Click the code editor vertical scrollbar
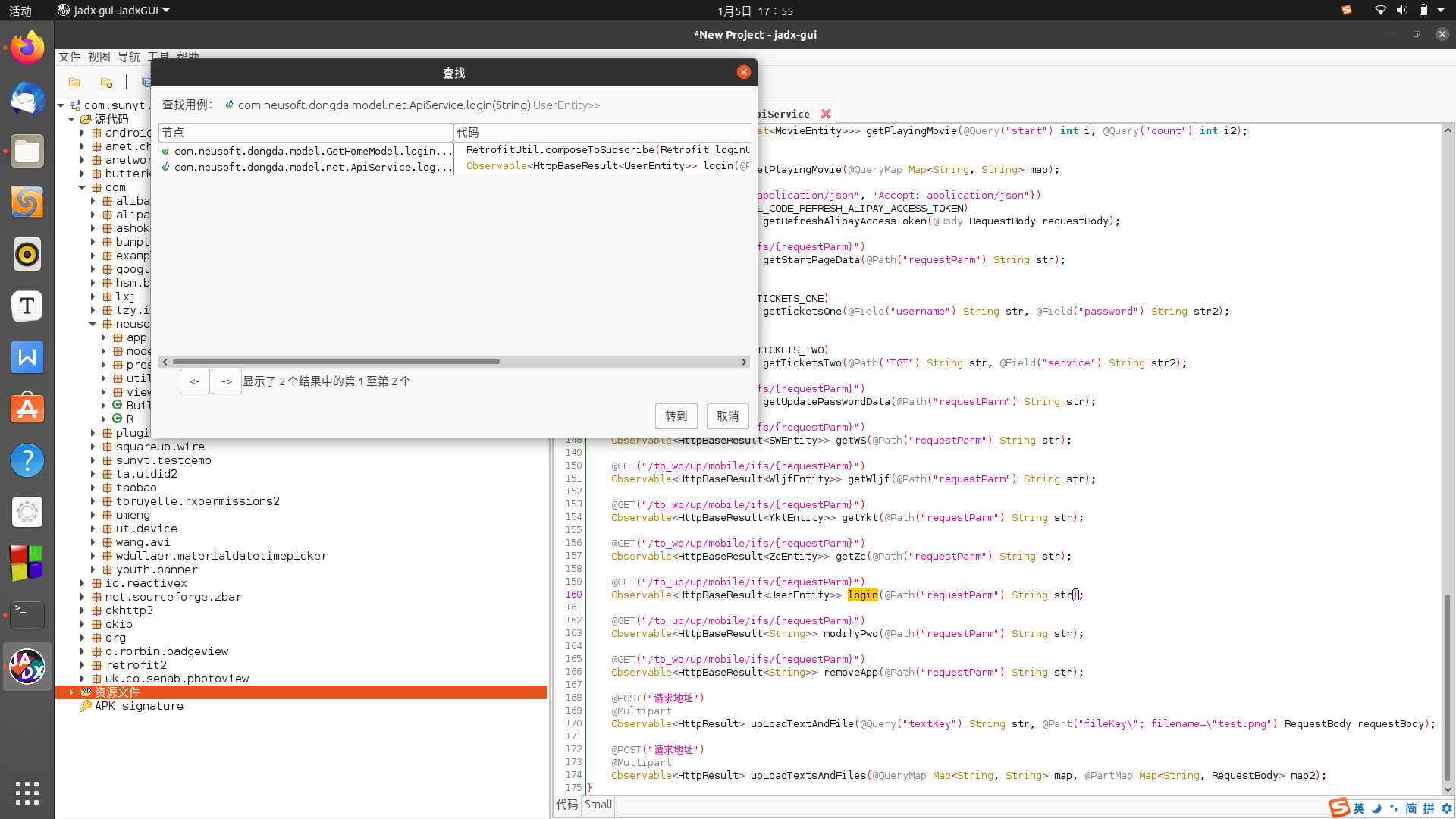This screenshot has width=1456, height=819. pyautogui.click(x=1448, y=686)
